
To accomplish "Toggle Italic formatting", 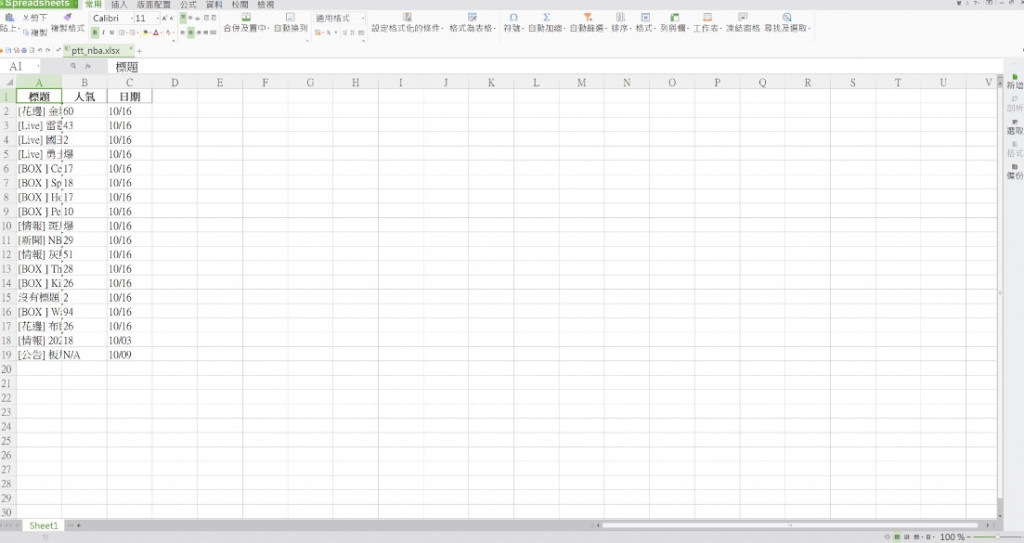I will pyautogui.click(x=103, y=32).
